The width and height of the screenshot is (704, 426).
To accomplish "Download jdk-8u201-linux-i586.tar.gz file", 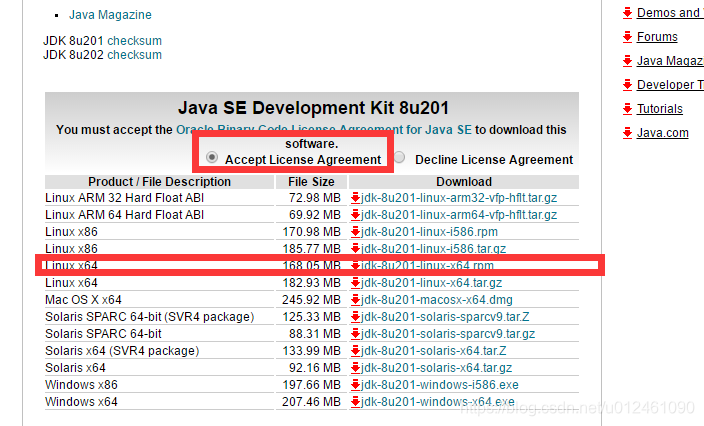I will (x=433, y=249).
